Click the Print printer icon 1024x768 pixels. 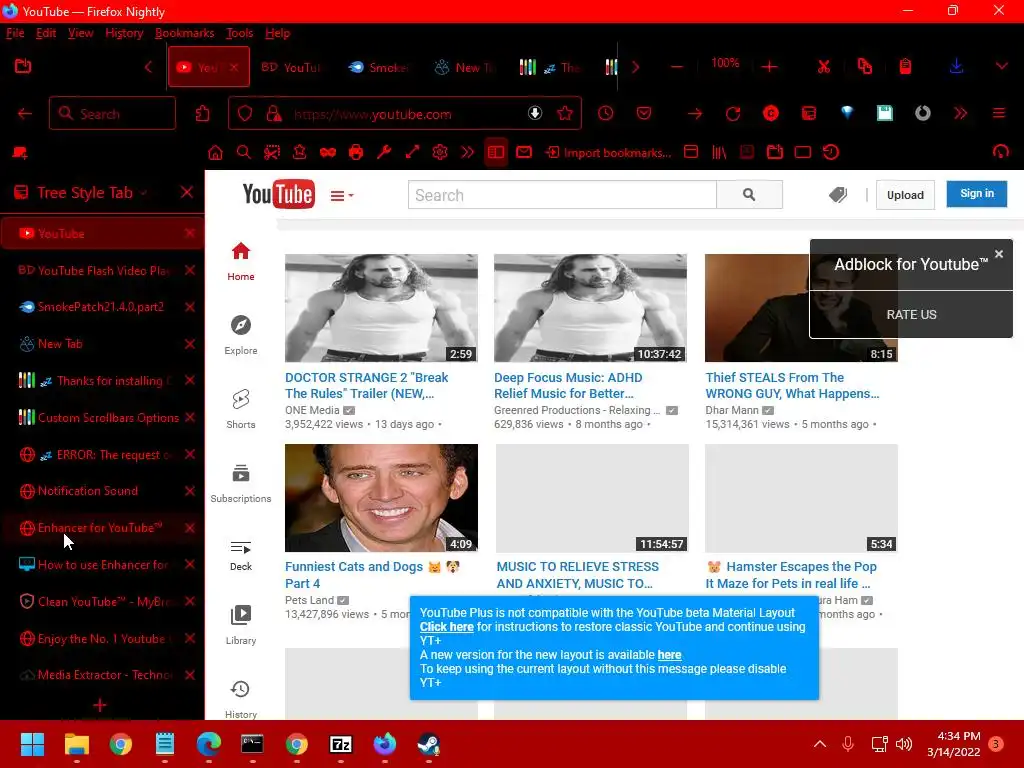click(355, 152)
